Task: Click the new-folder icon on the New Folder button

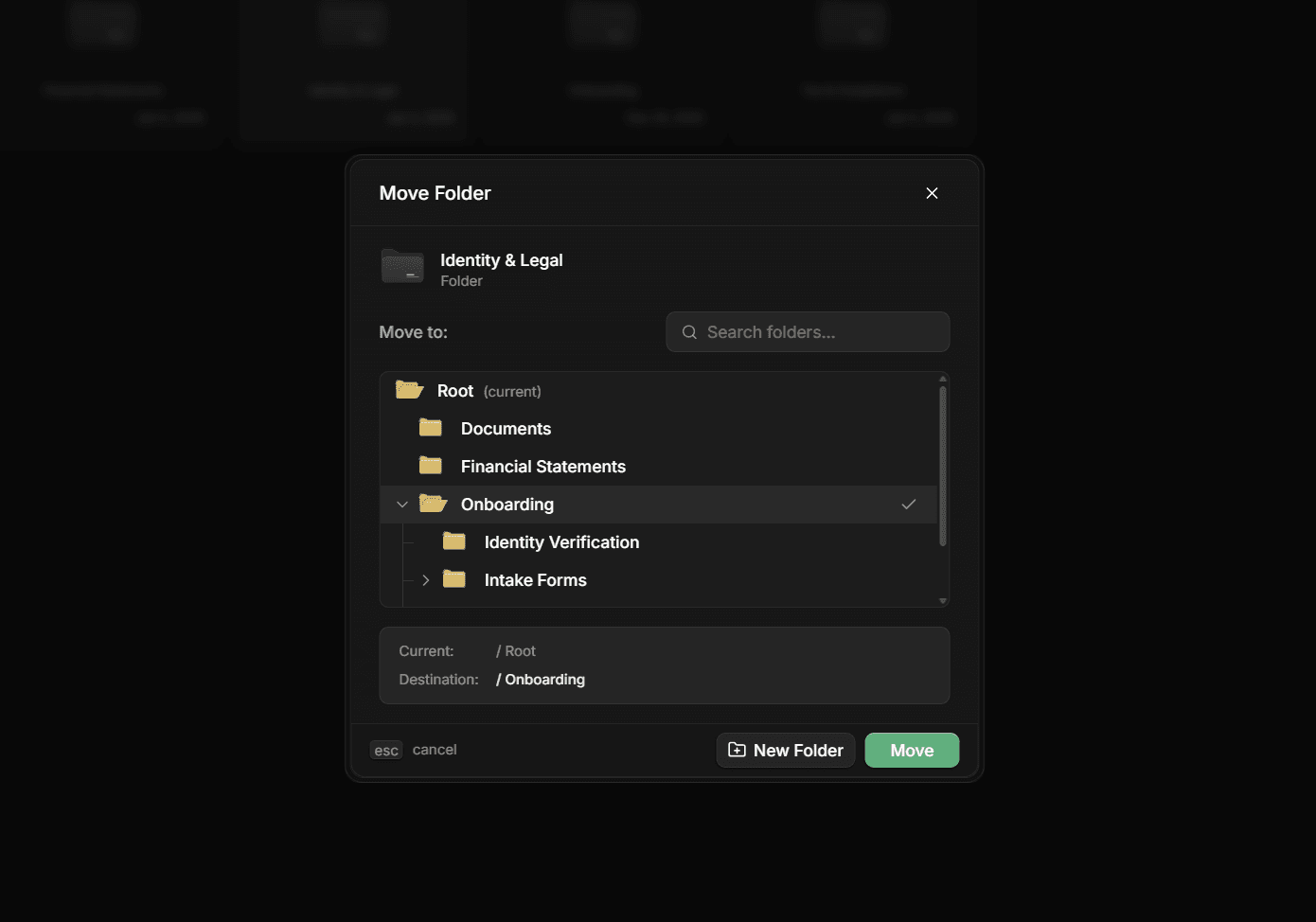Action: click(x=737, y=750)
